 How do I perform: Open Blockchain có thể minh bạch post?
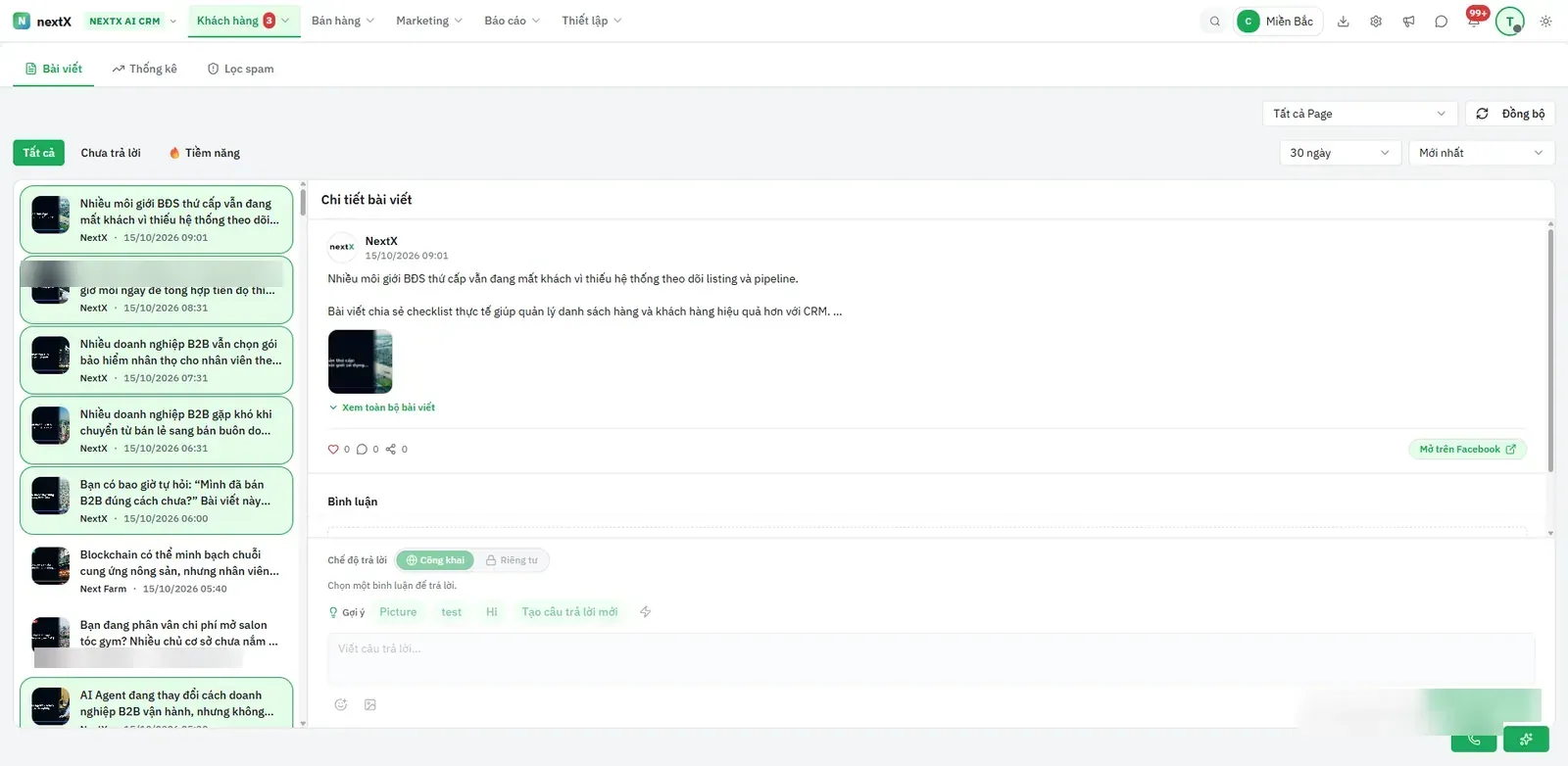coord(157,571)
